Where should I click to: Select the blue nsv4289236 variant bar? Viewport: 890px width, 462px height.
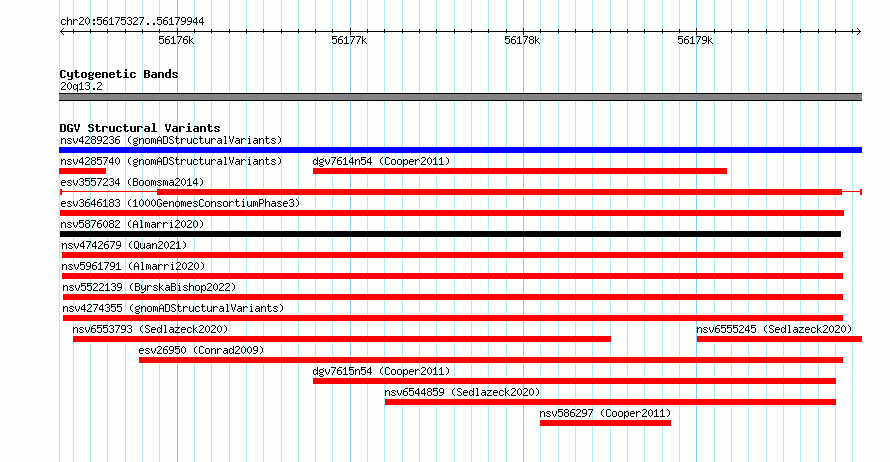[460, 150]
